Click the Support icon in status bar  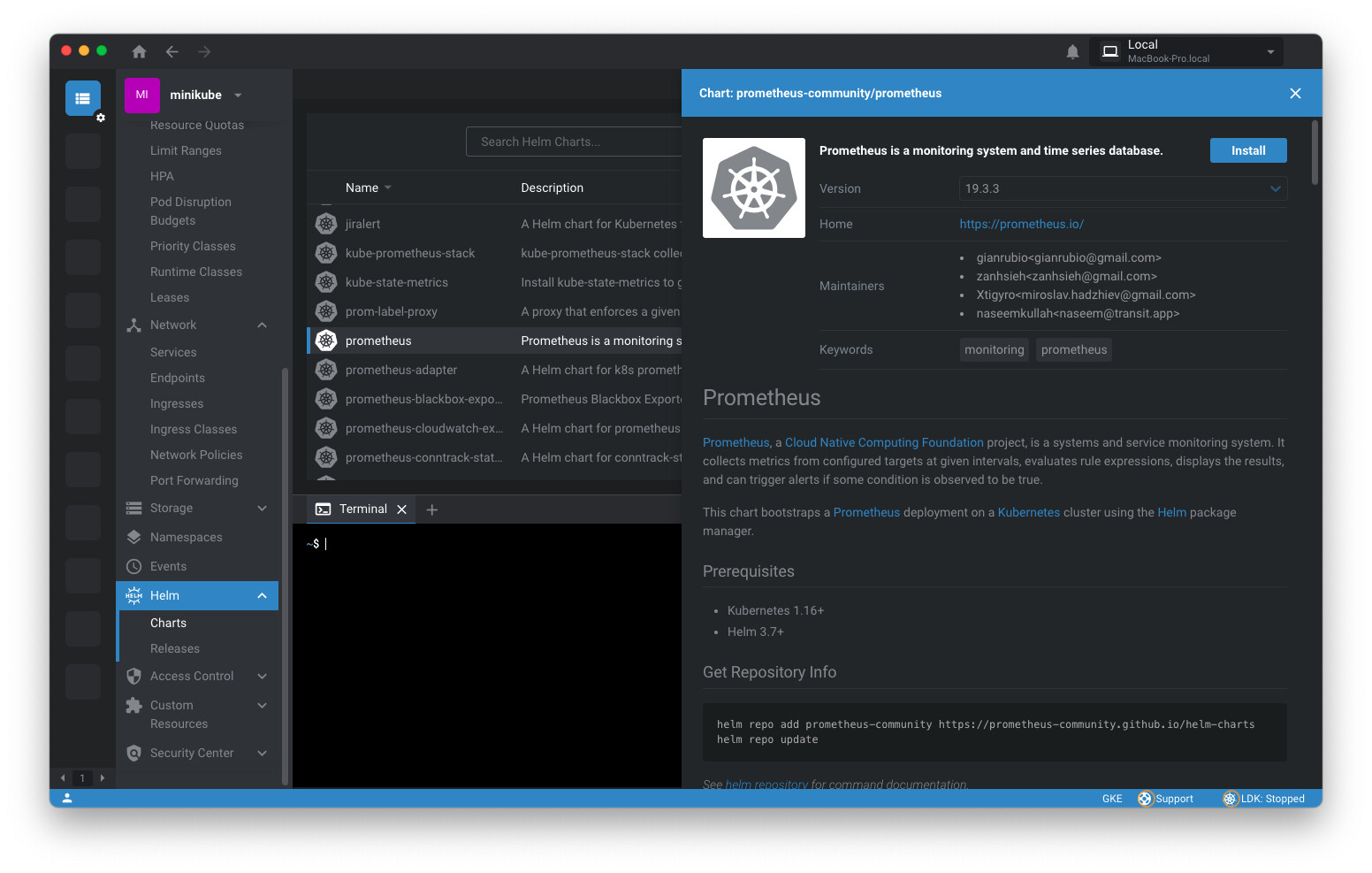1145,799
